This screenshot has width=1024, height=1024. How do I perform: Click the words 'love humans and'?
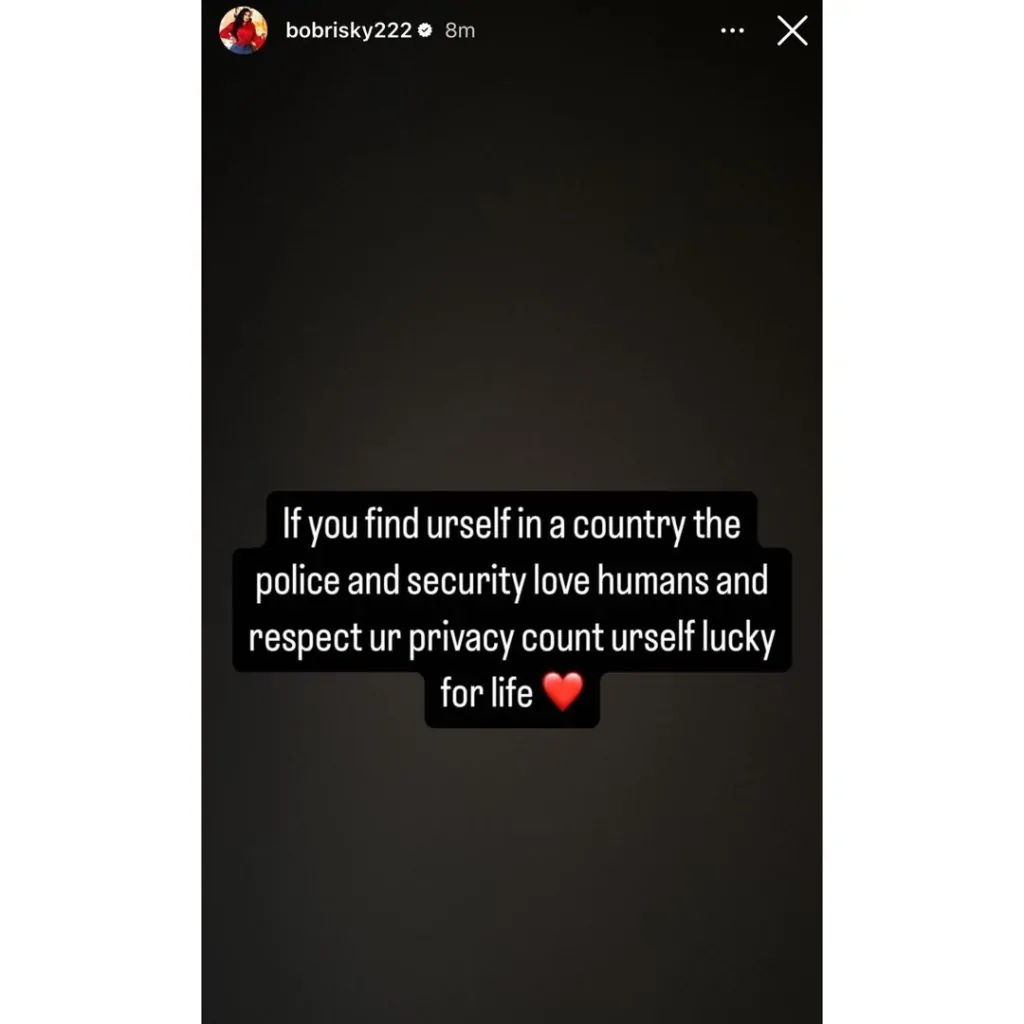point(650,581)
